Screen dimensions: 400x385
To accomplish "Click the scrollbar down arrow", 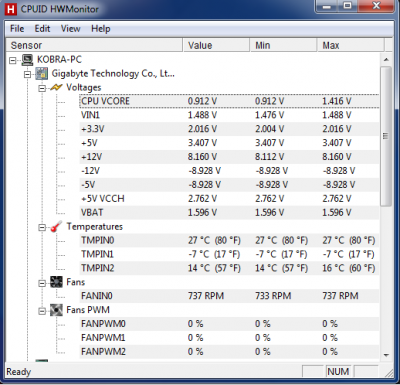I will 386,355.
